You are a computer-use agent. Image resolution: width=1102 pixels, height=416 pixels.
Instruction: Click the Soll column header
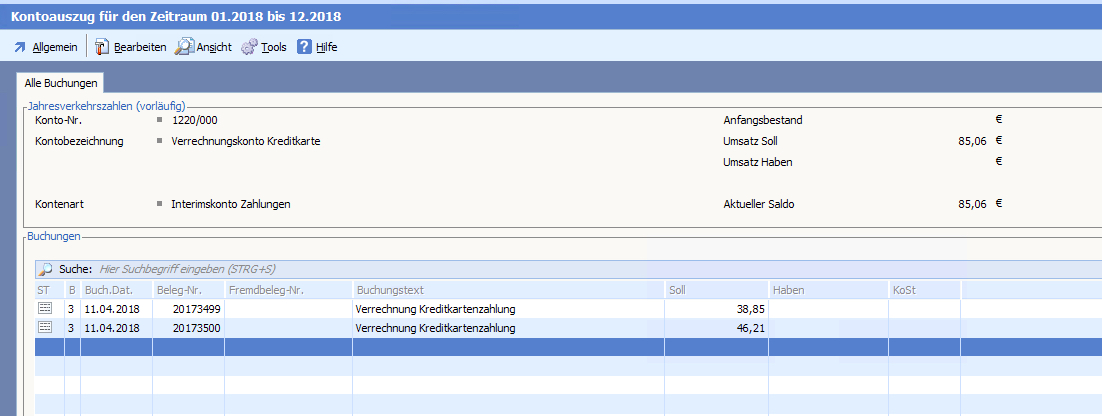[x=716, y=290]
